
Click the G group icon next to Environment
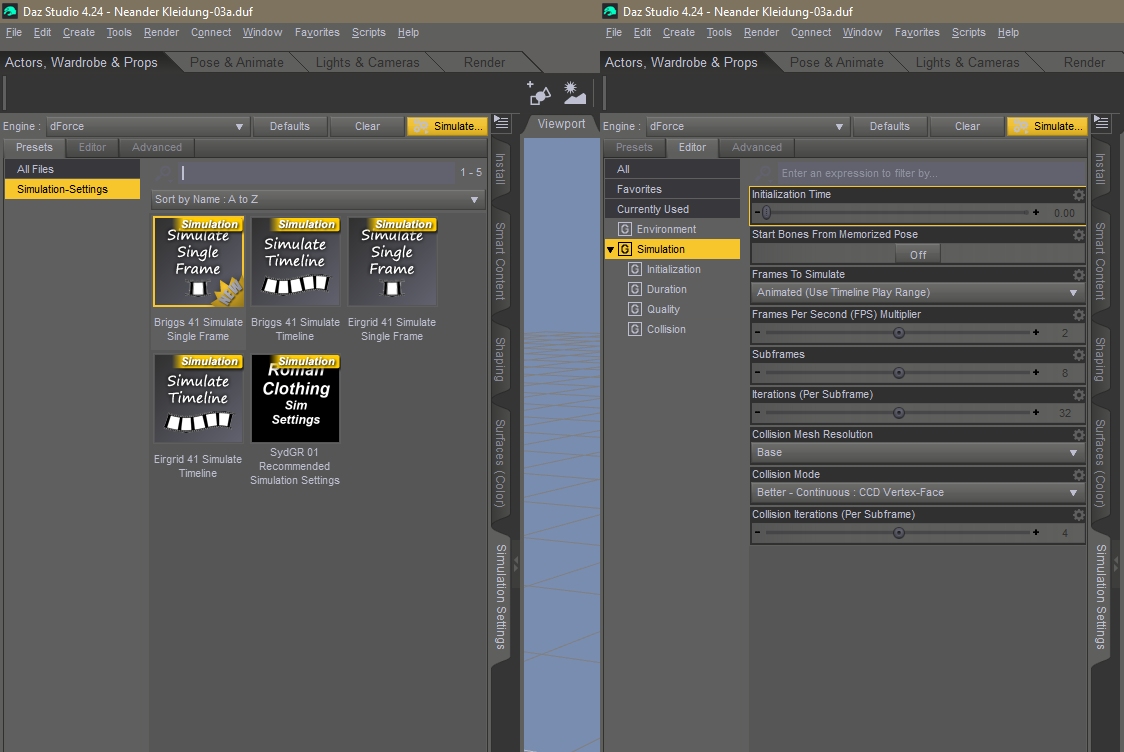tap(625, 229)
